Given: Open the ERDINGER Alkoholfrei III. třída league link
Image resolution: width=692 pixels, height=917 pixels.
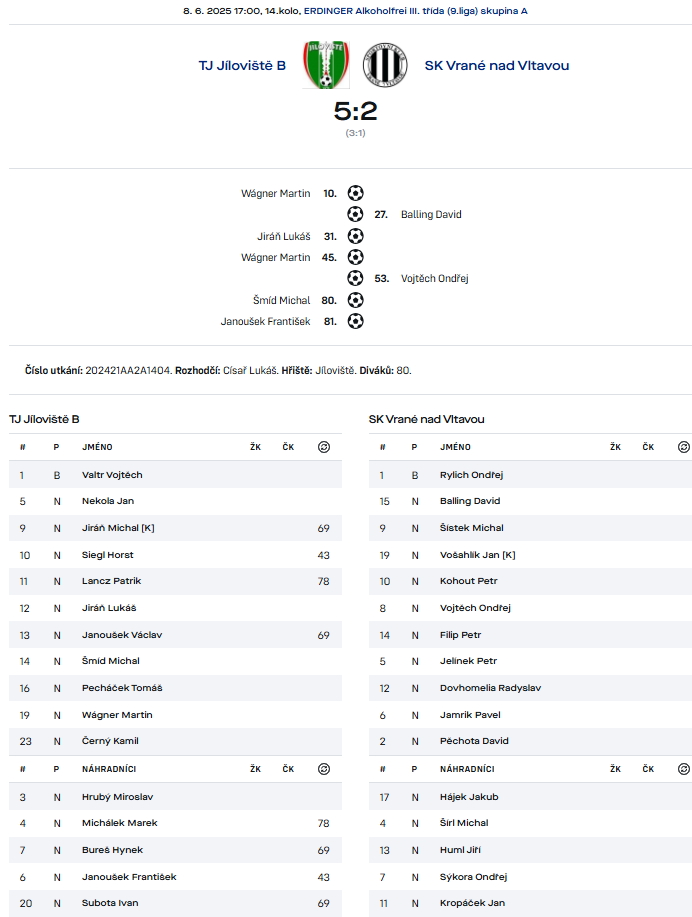Looking at the screenshot, I should click(415, 11).
